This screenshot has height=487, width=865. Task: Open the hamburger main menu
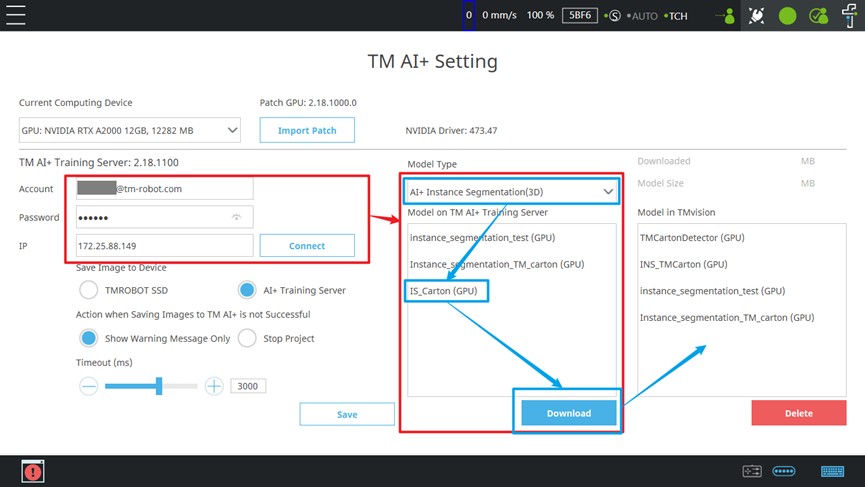[15, 15]
